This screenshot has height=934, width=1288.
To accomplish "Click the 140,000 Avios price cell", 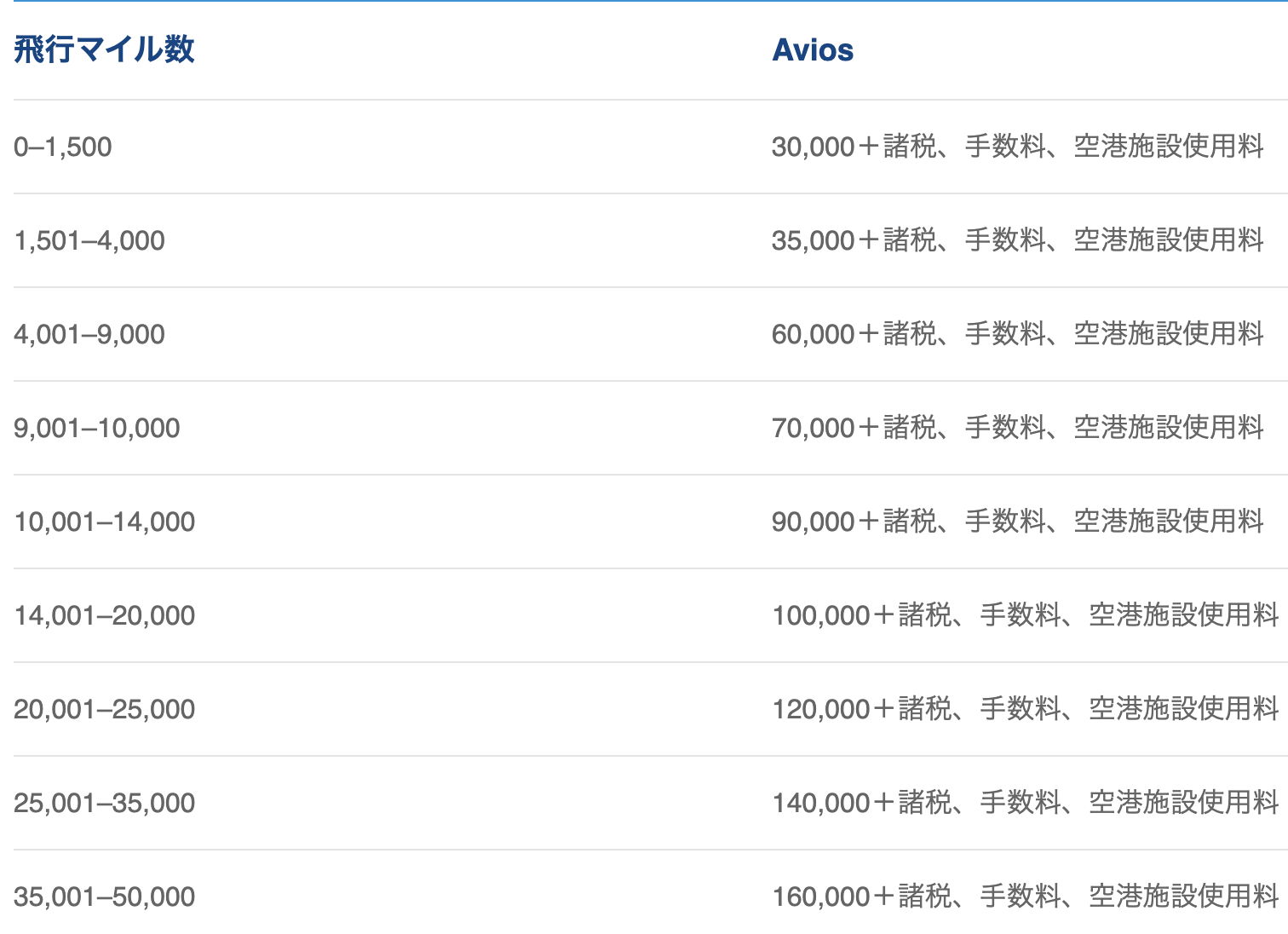I will click(x=1025, y=803).
